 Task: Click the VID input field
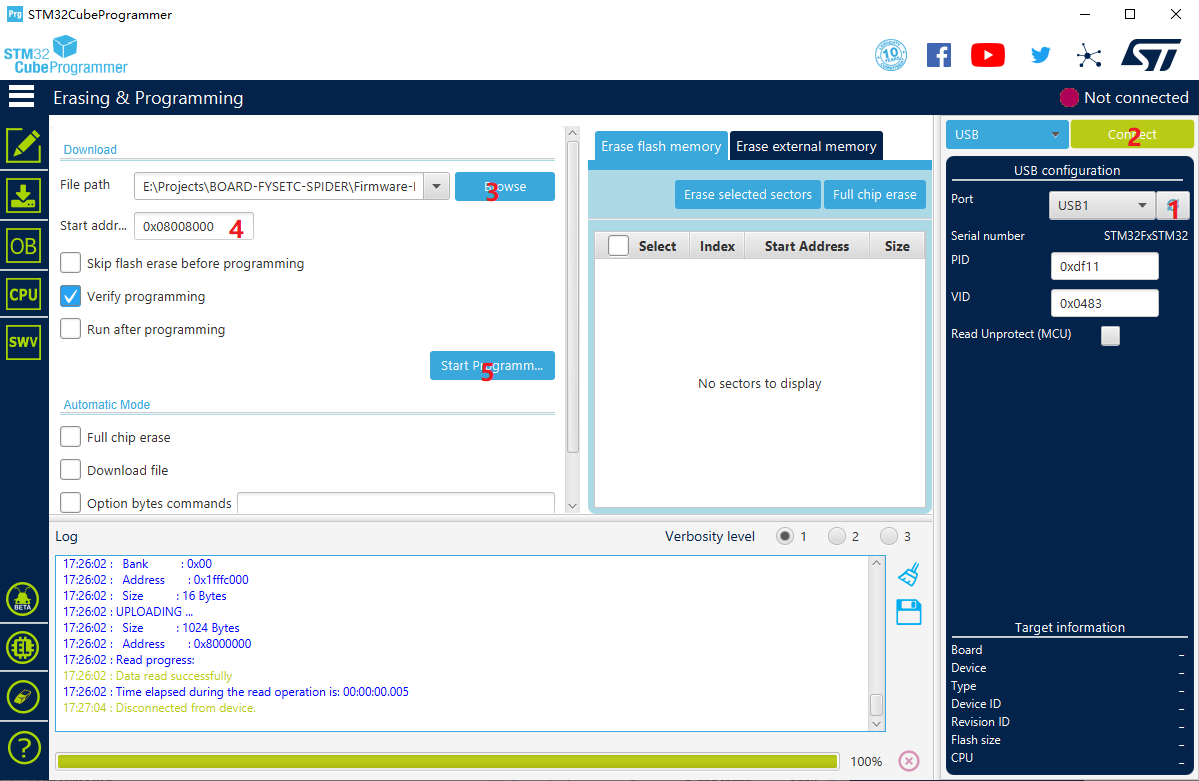[1104, 303]
